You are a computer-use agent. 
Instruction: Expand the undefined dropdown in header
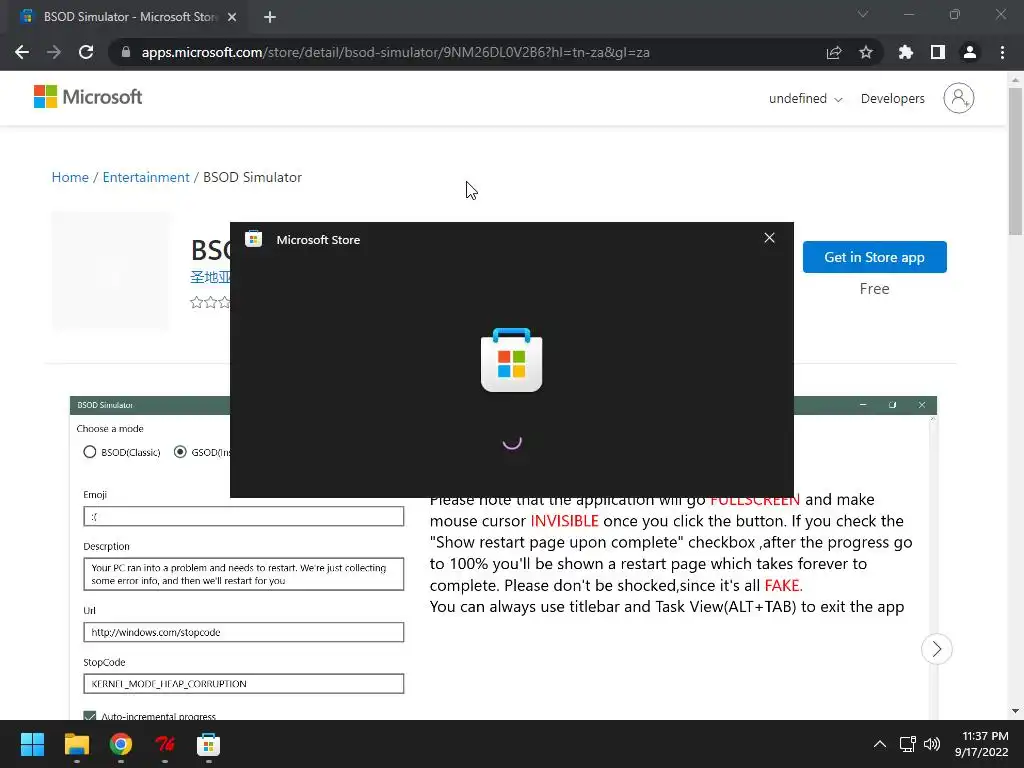point(805,99)
